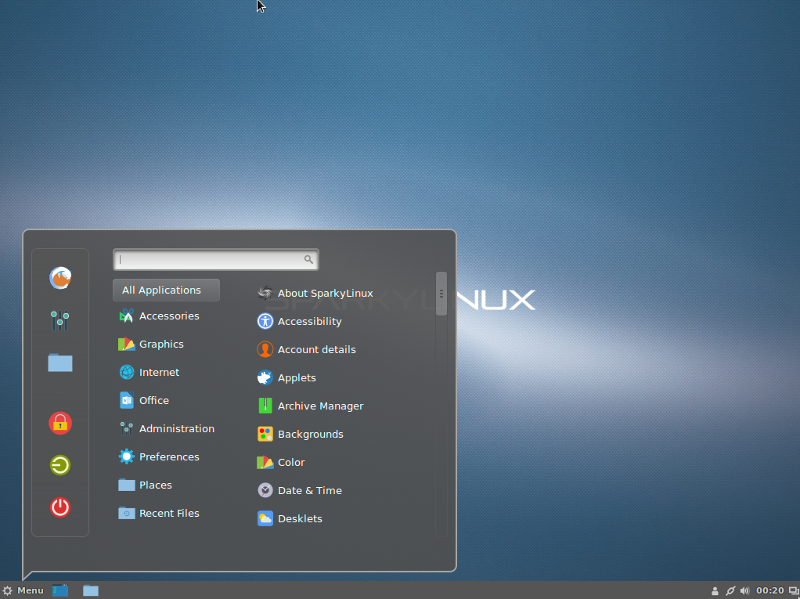Click the volume speaker tray icon

[745, 591]
